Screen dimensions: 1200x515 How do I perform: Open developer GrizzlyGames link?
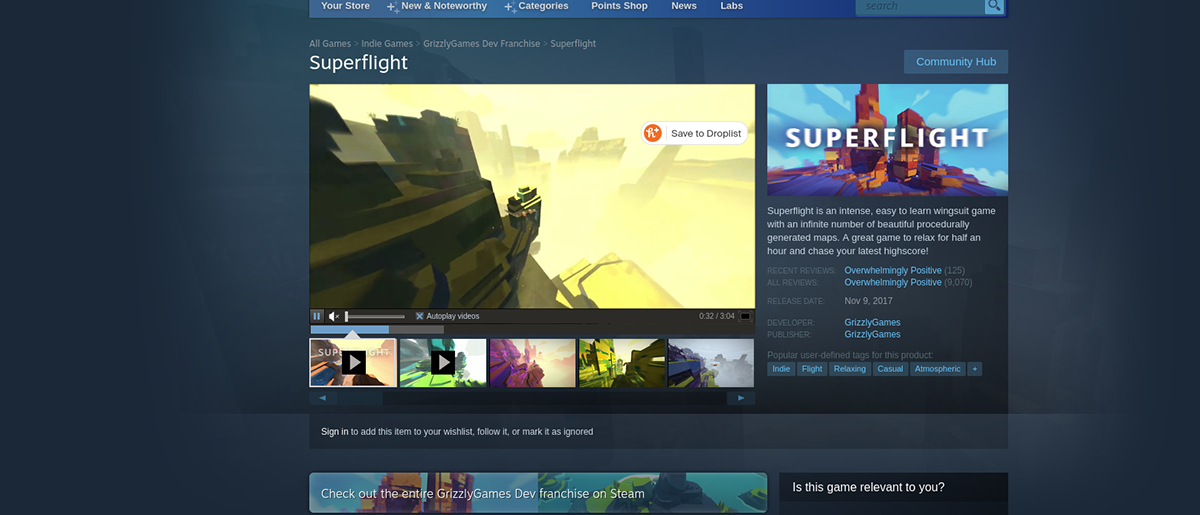(872, 323)
